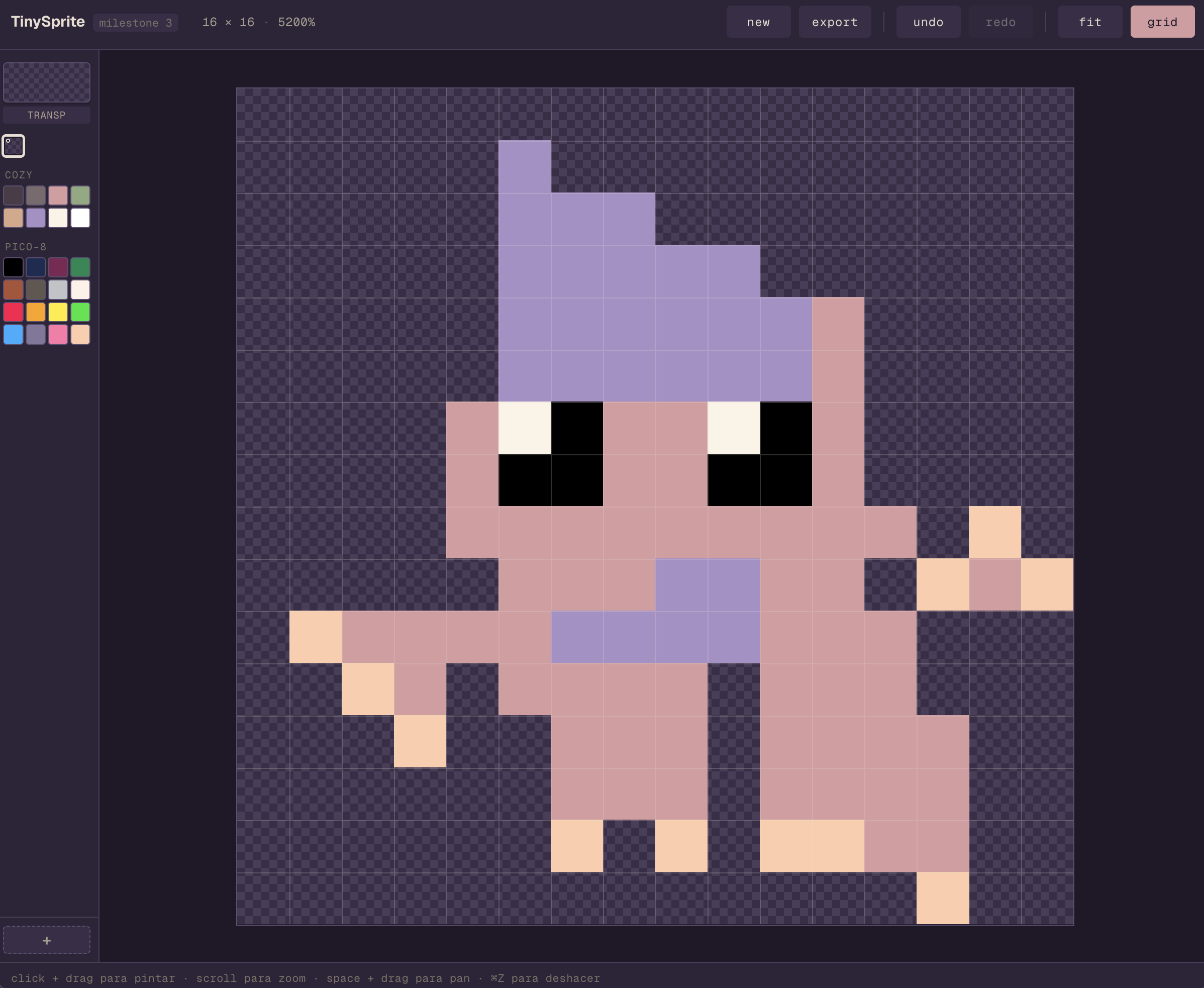Click the current color preview box
The height and width of the screenshot is (988, 1204).
pyautogui.click(x=47, y=82)
